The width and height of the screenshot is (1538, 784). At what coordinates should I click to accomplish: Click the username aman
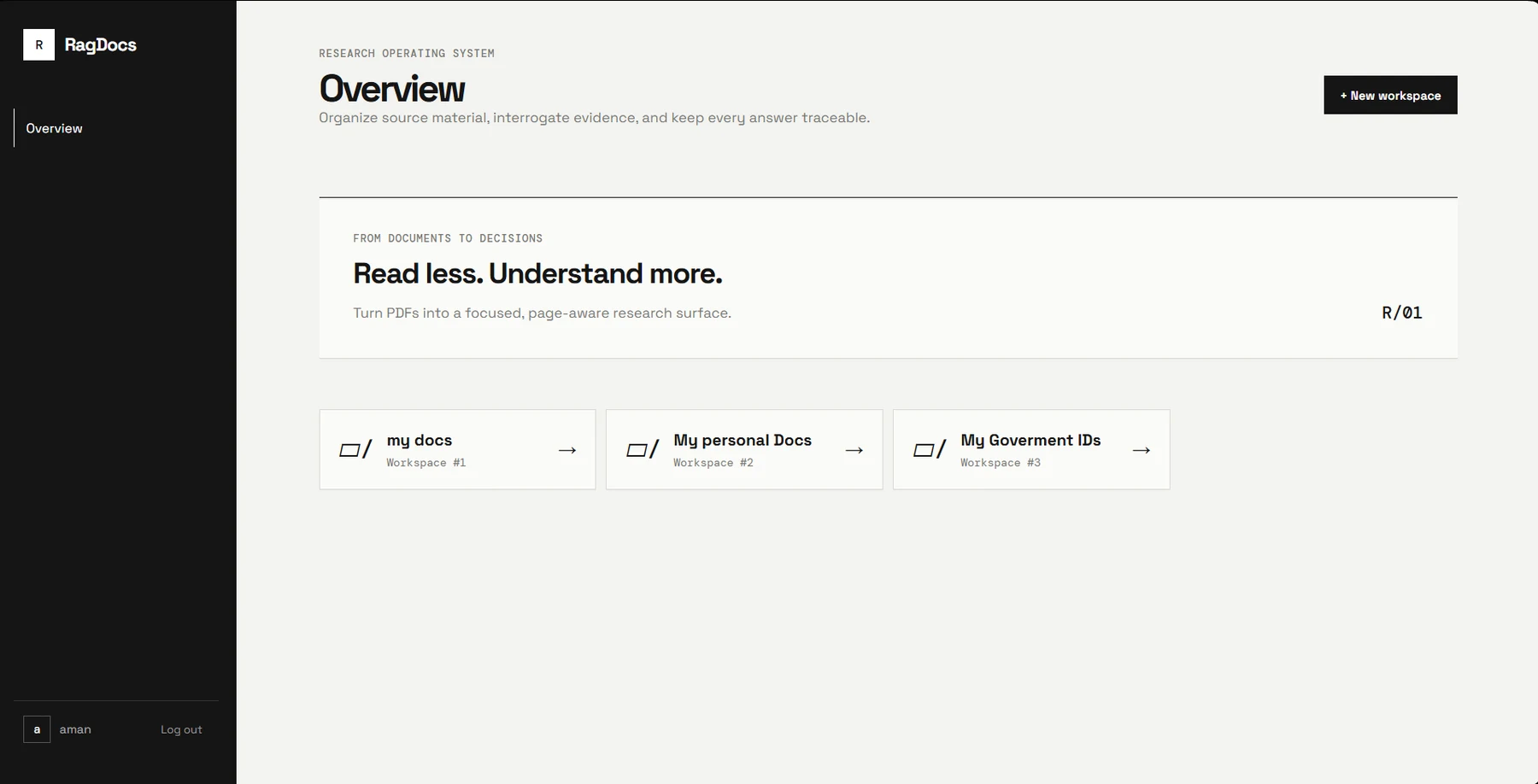[75, 729]
